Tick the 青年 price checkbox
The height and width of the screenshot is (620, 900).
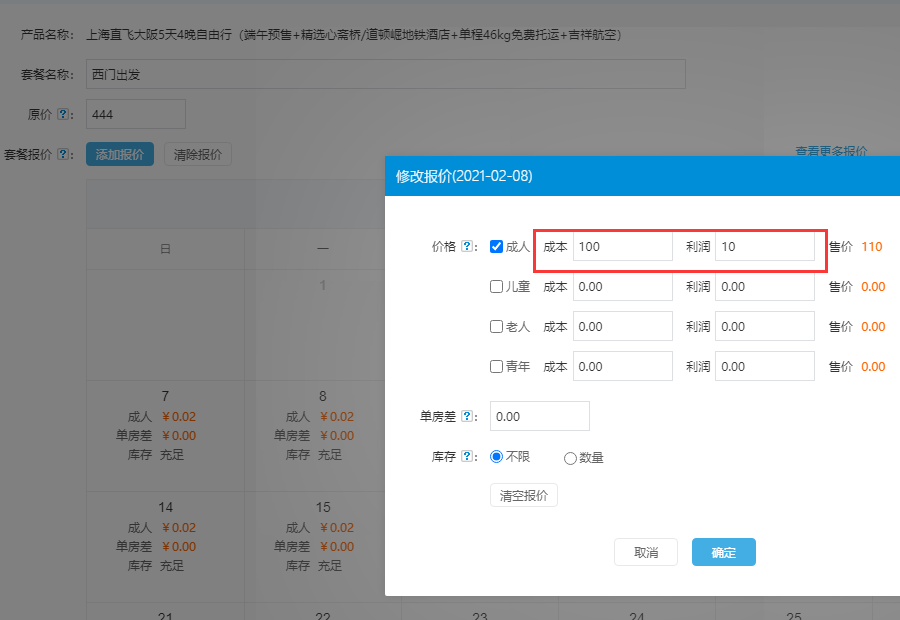(x=497, y=367)
